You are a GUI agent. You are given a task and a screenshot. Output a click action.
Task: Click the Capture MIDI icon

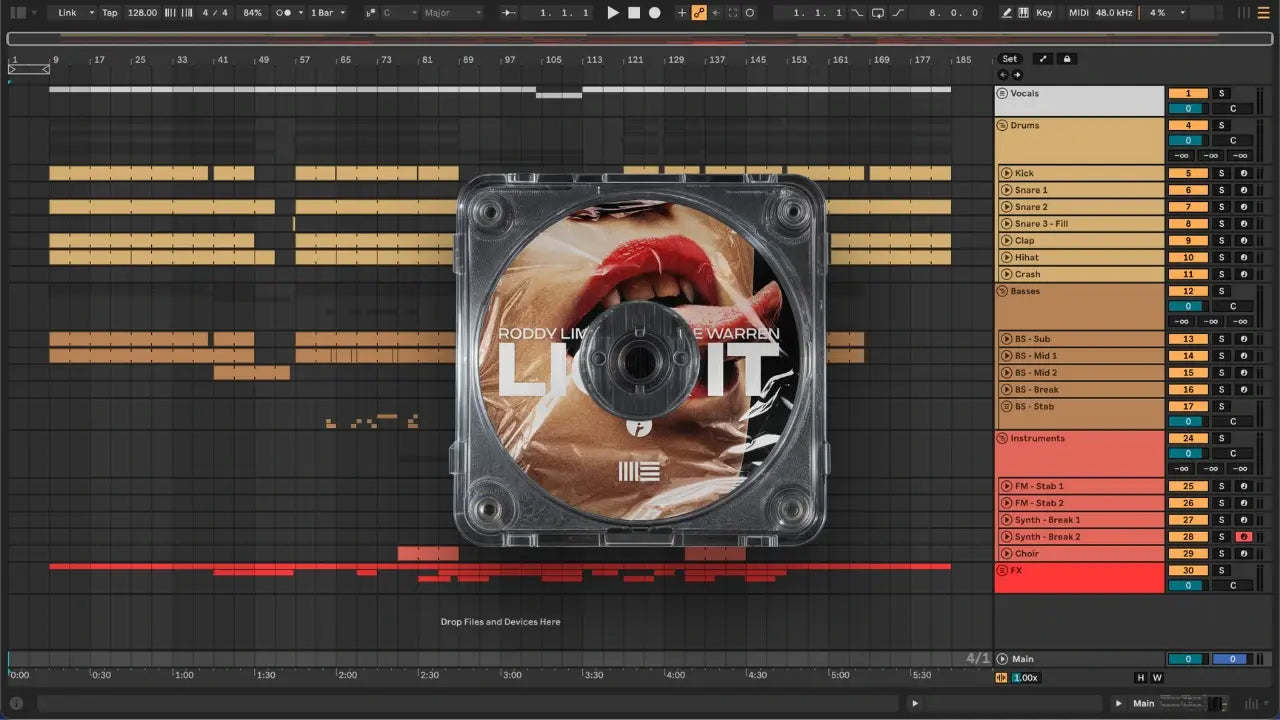[x=733, y=13]
